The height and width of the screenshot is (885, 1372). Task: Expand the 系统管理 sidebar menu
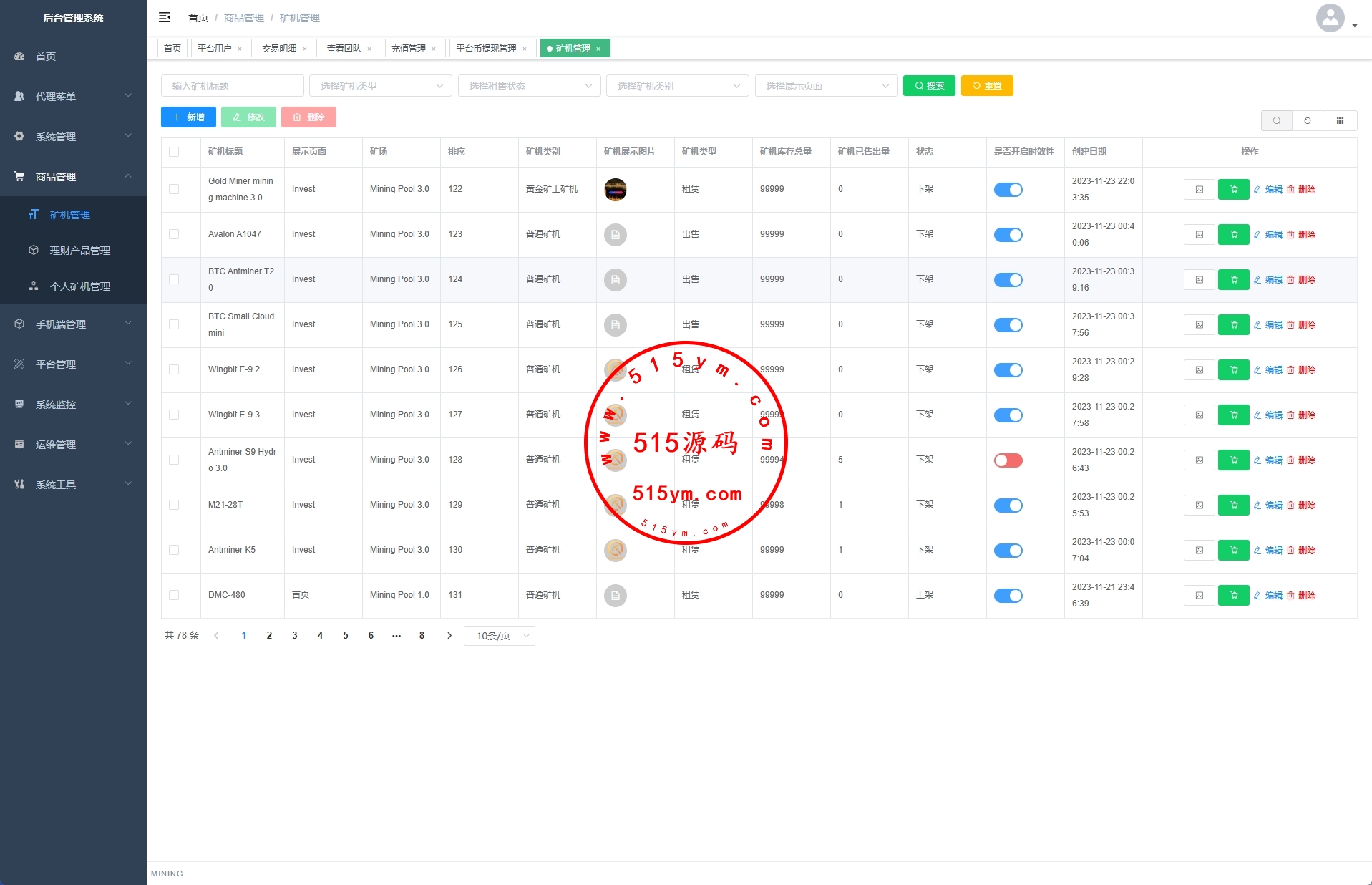point(73,137)
